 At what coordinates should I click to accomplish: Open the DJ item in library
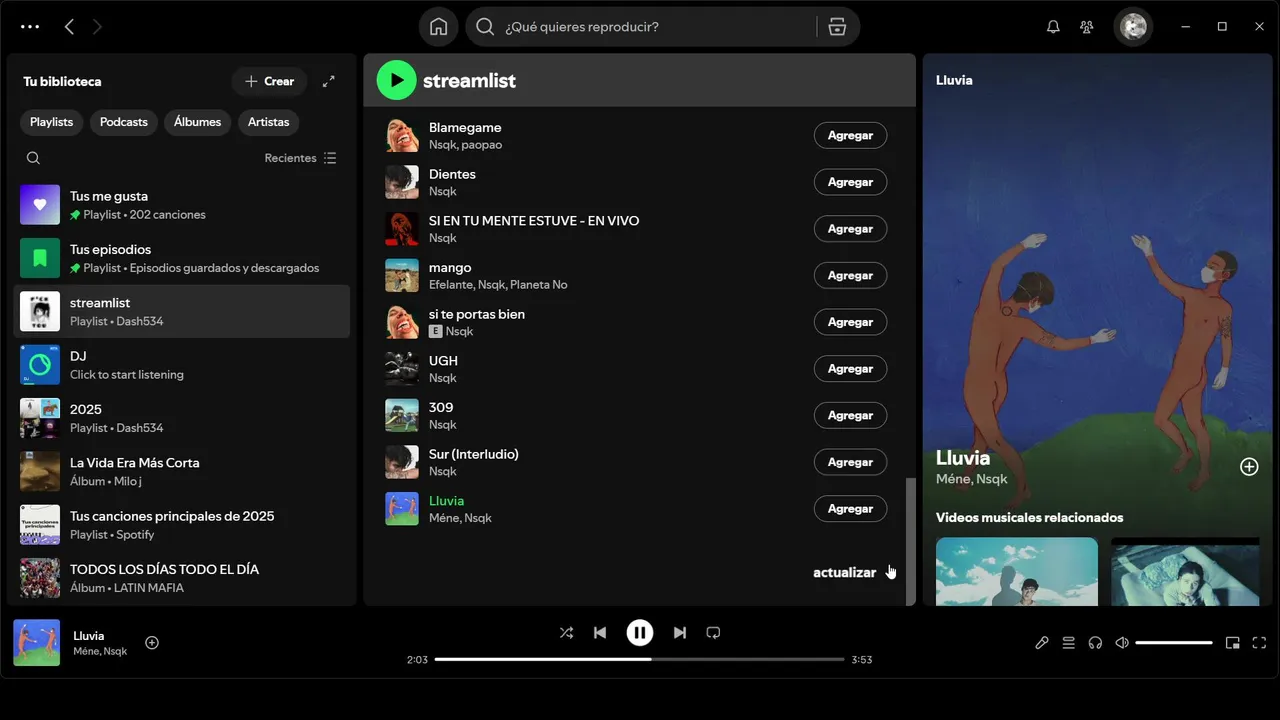pyautogui.click(x=182, y=365)
